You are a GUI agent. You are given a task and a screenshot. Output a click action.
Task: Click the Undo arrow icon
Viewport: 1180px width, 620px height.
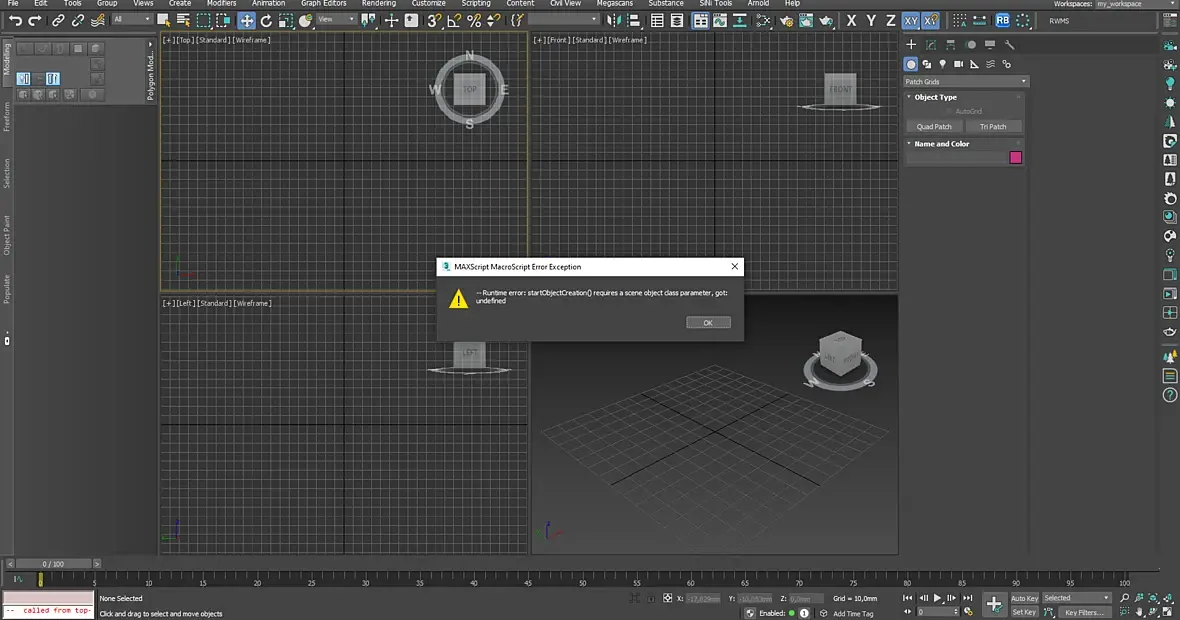coord(15,21)
